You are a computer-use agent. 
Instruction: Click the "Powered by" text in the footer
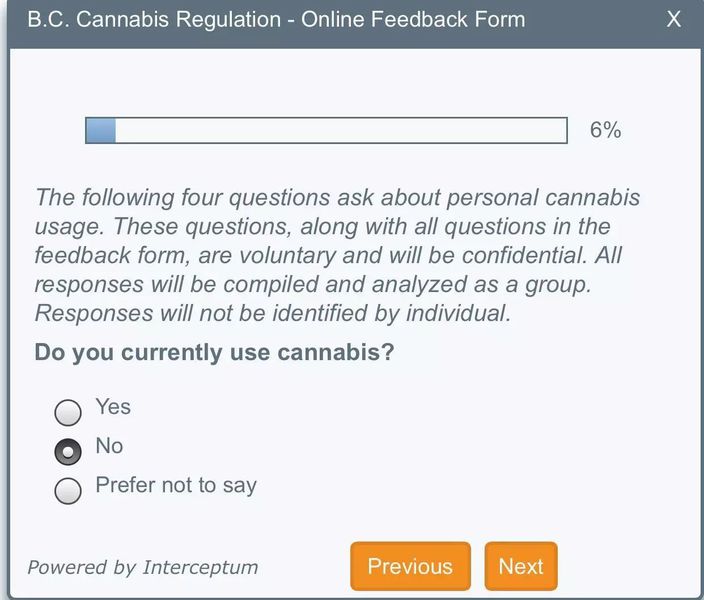(82, 567)
